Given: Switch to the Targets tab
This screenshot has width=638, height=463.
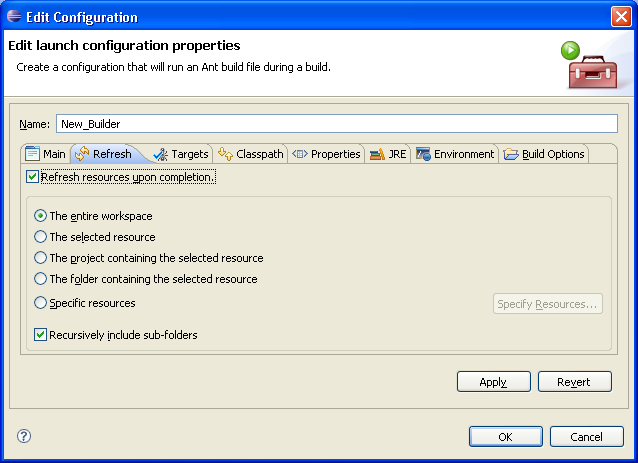Looking at the screenshot, I should tap(181, 154).
